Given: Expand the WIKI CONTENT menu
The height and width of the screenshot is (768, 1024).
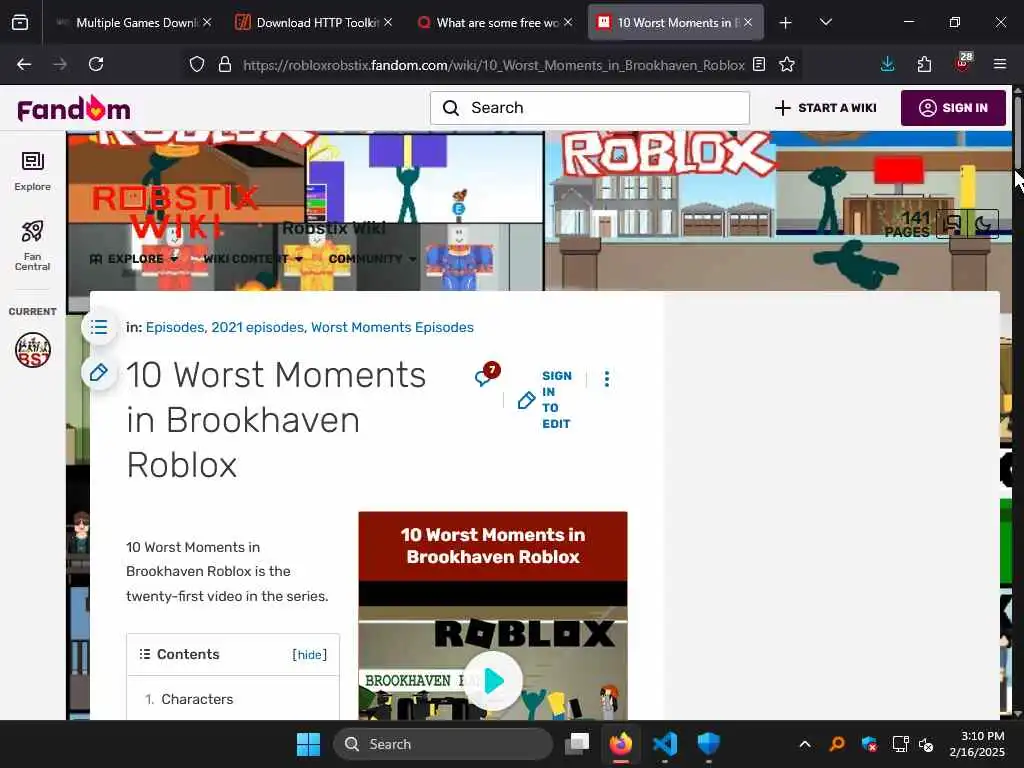Looking at the screenshot, I should [253, 259].
